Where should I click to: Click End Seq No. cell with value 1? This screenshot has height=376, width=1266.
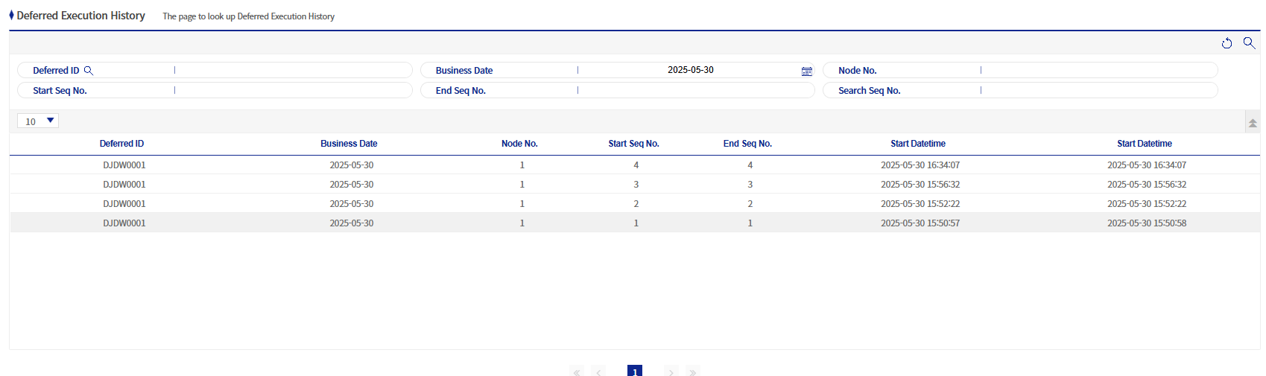(x=750, y=224)
